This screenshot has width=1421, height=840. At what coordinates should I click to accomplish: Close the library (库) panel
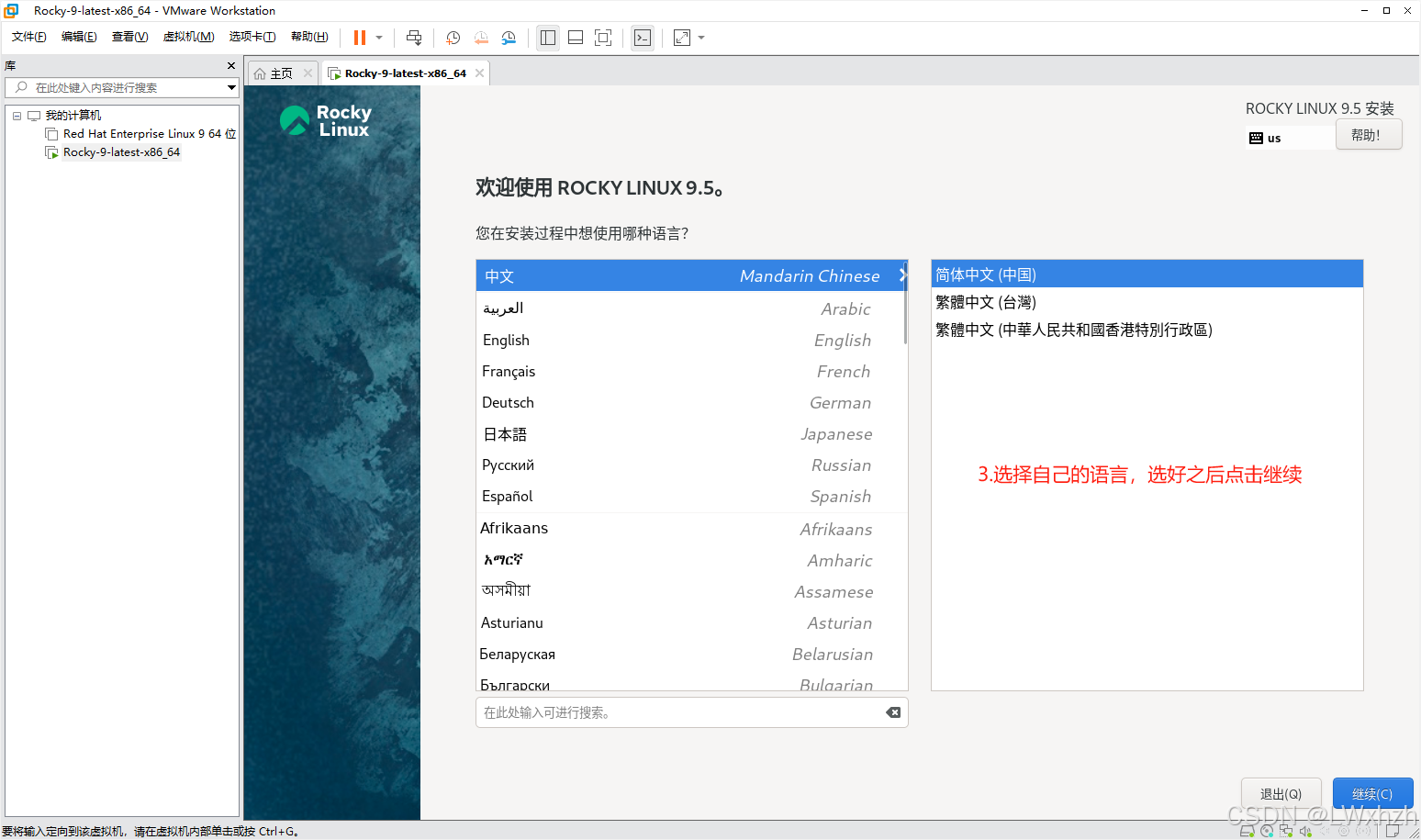(x=231, y=66)
